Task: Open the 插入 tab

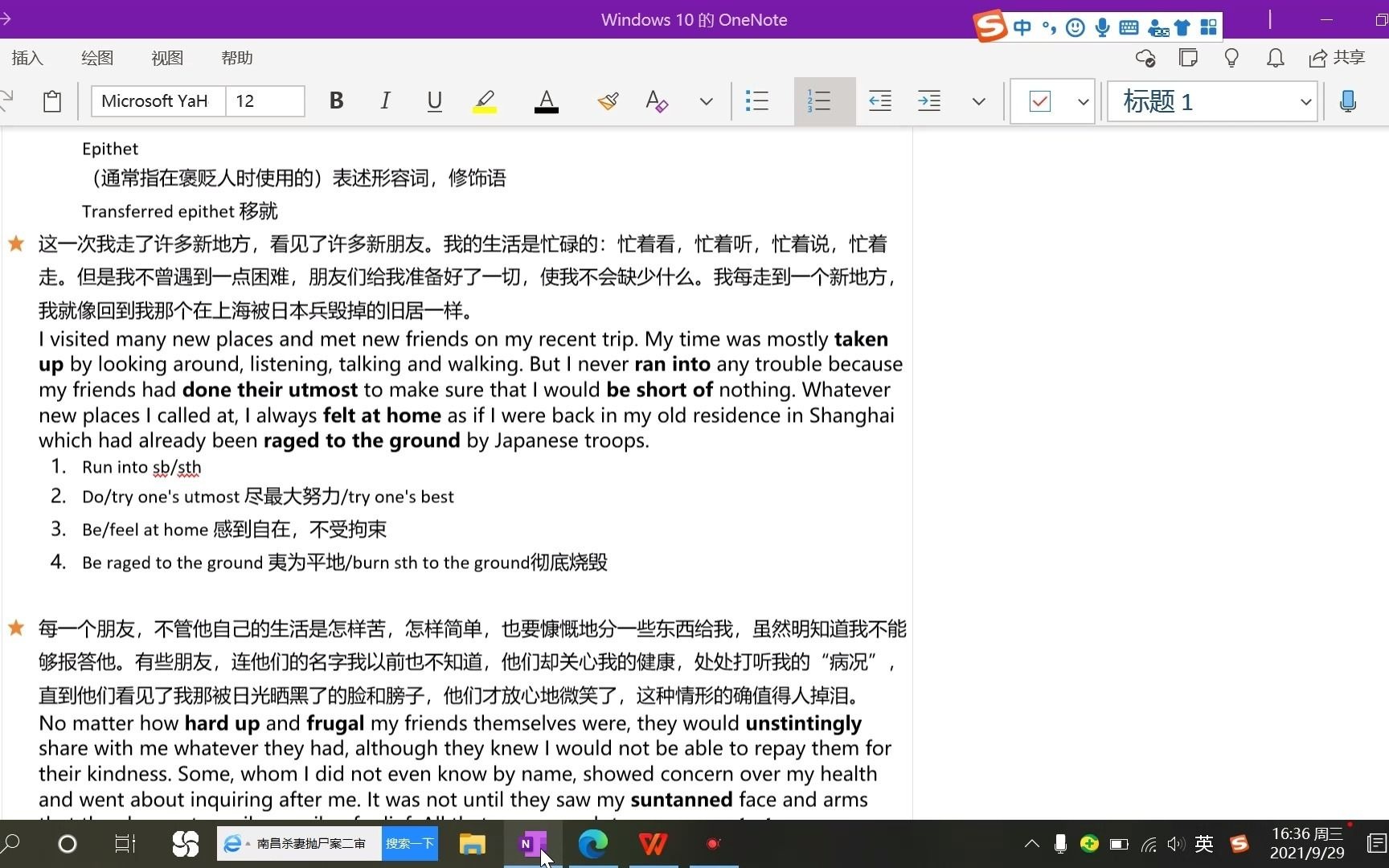Action: tap(27, 58)
